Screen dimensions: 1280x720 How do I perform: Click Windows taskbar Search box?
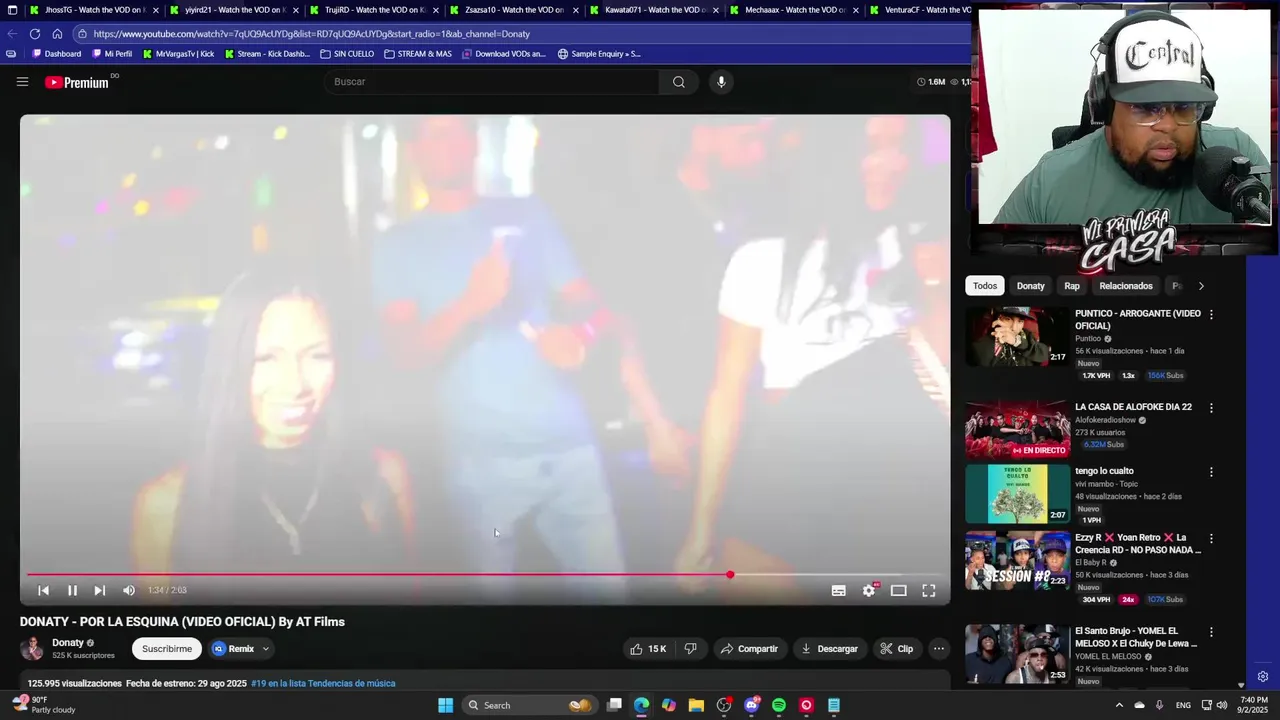coord(529,705)
